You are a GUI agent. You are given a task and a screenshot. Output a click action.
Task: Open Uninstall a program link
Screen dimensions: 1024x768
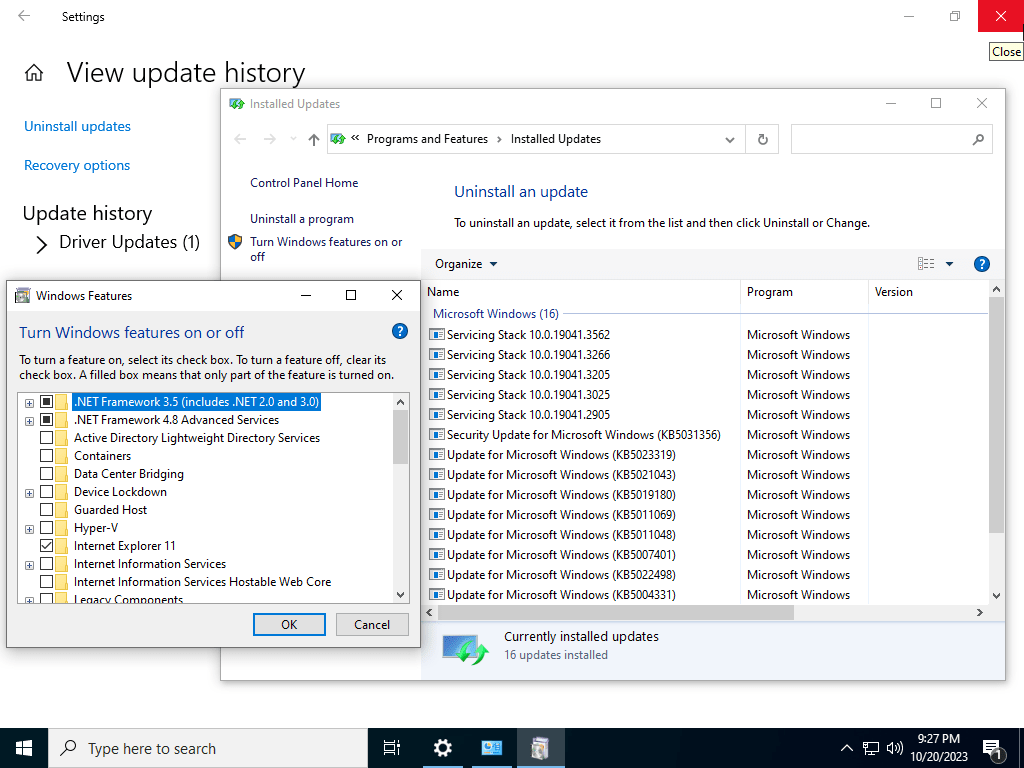[302, 219]
